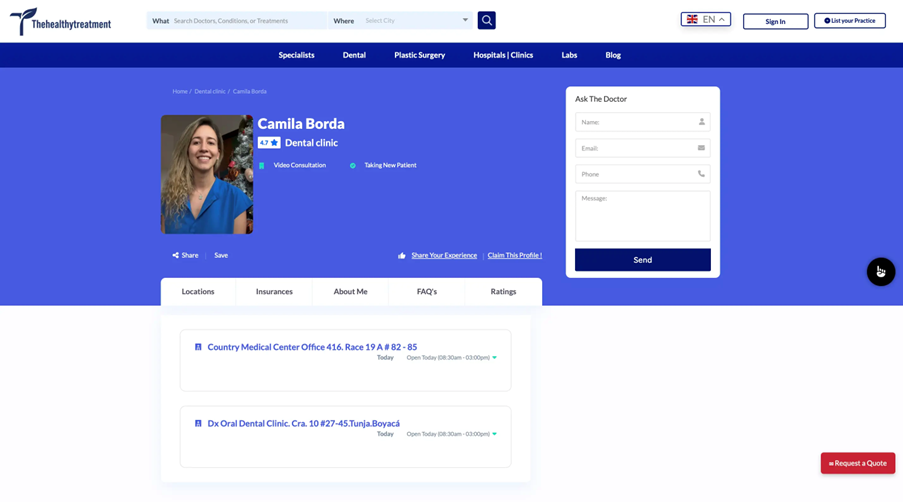Image resolution: width=903 pixels, height=502 pixels.
Task: Open the accessibility widget button
Action: tap(880, 272)
